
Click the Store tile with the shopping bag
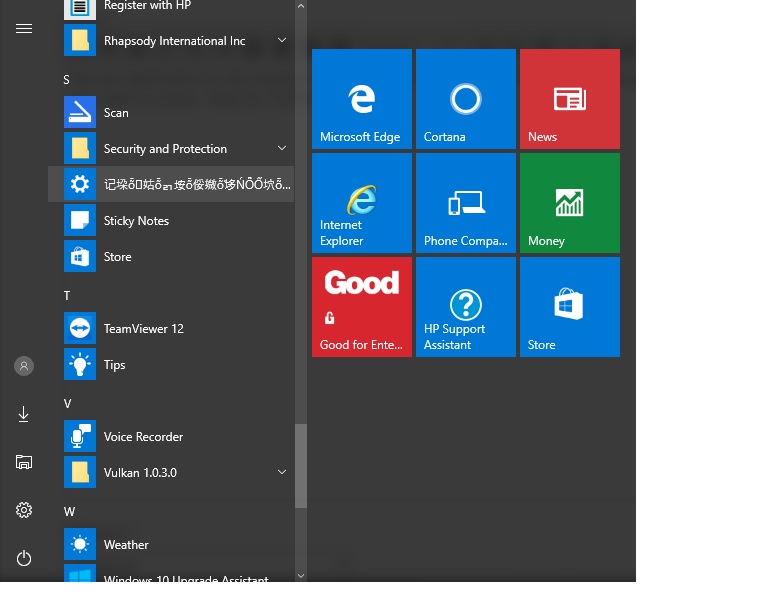point(570,307)
